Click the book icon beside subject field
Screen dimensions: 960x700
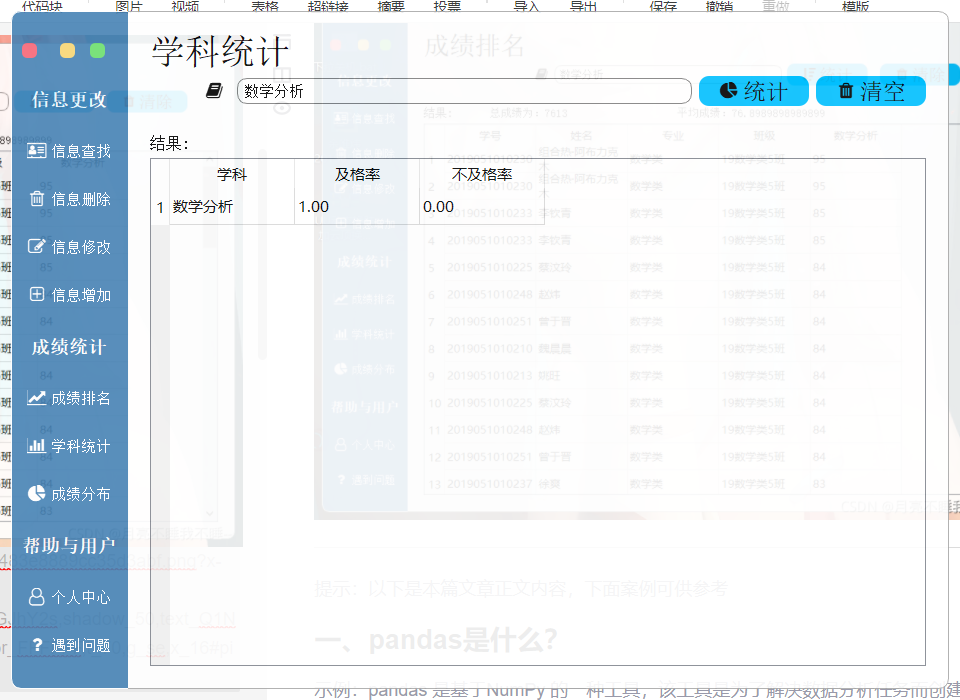214,91
